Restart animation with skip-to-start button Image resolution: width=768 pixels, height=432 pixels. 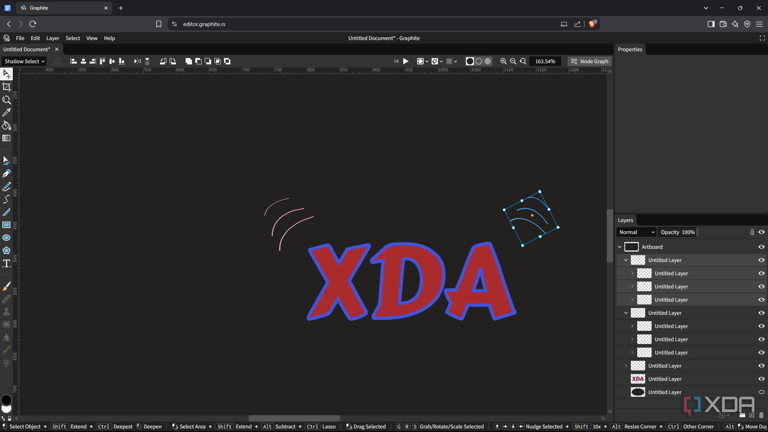[396, 61]
